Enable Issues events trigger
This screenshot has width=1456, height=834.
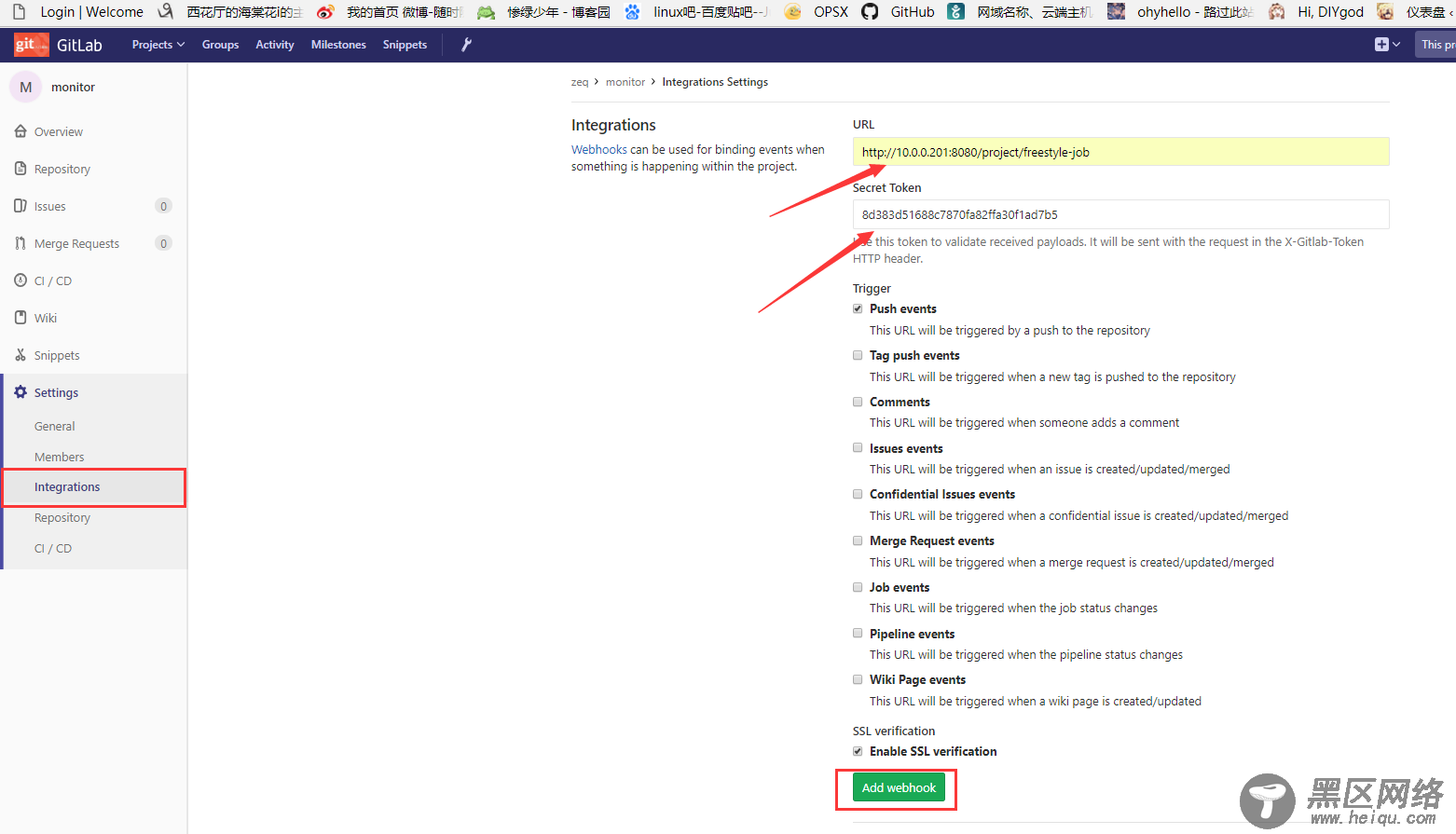pos(858,447)
